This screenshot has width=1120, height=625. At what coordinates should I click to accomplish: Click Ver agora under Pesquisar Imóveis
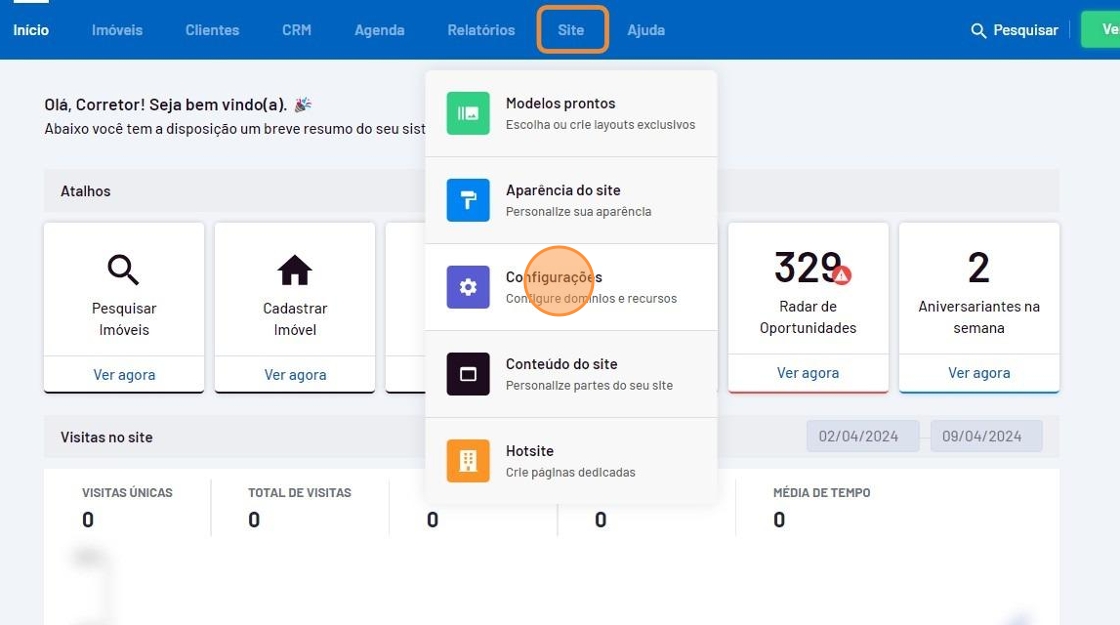click(124, 375)
